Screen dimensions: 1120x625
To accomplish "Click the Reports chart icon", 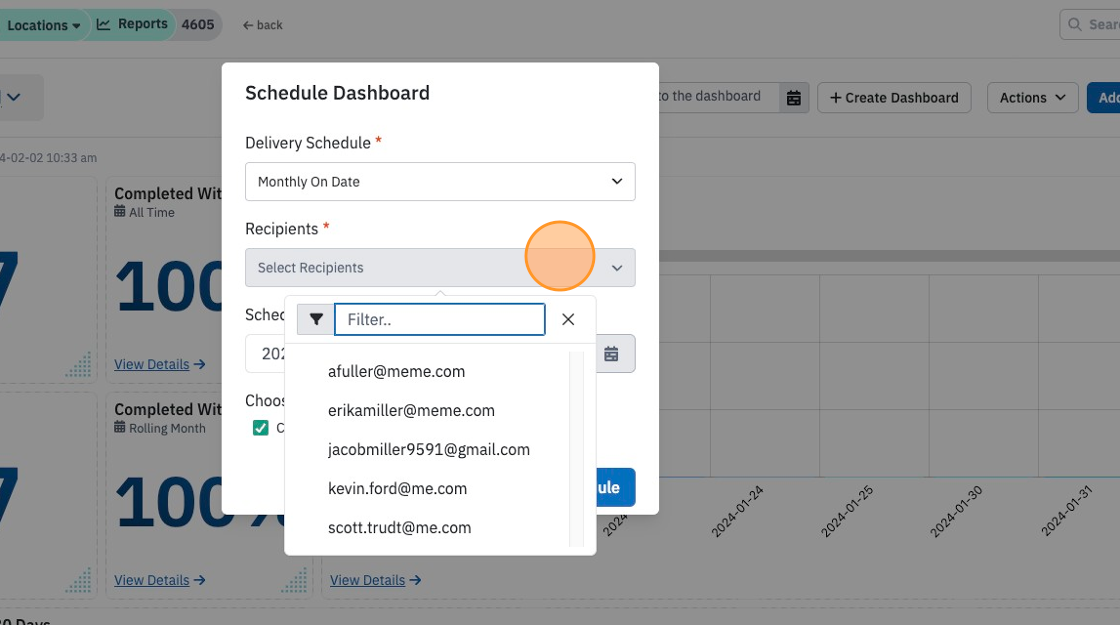I will coord(104,24).
